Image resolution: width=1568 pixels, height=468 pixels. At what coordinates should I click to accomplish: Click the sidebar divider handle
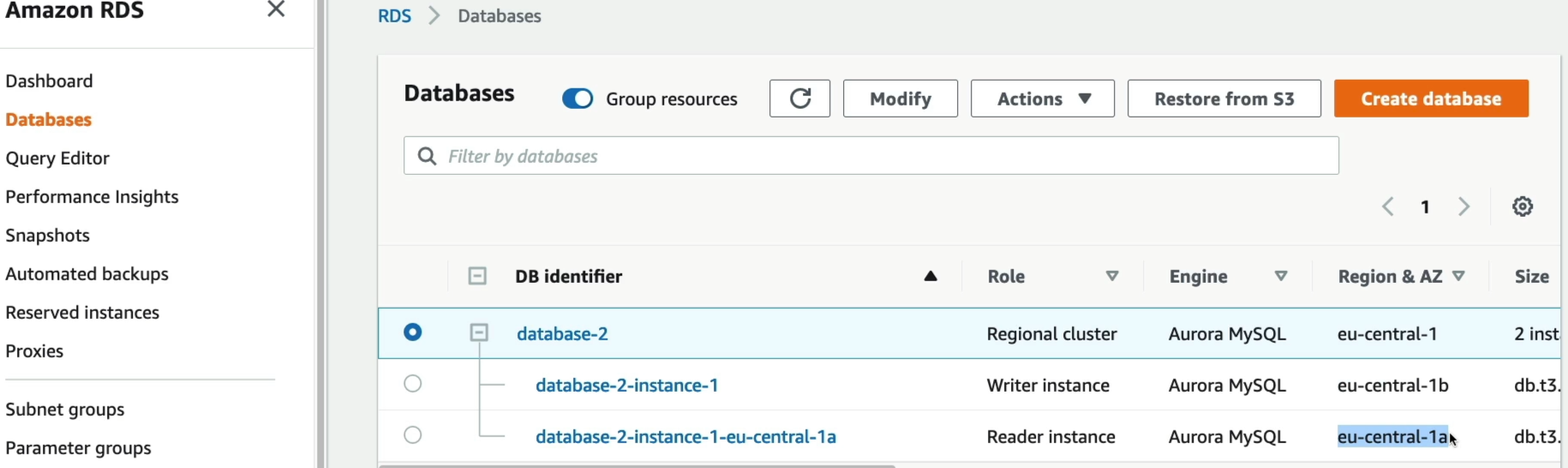(321, 234)
